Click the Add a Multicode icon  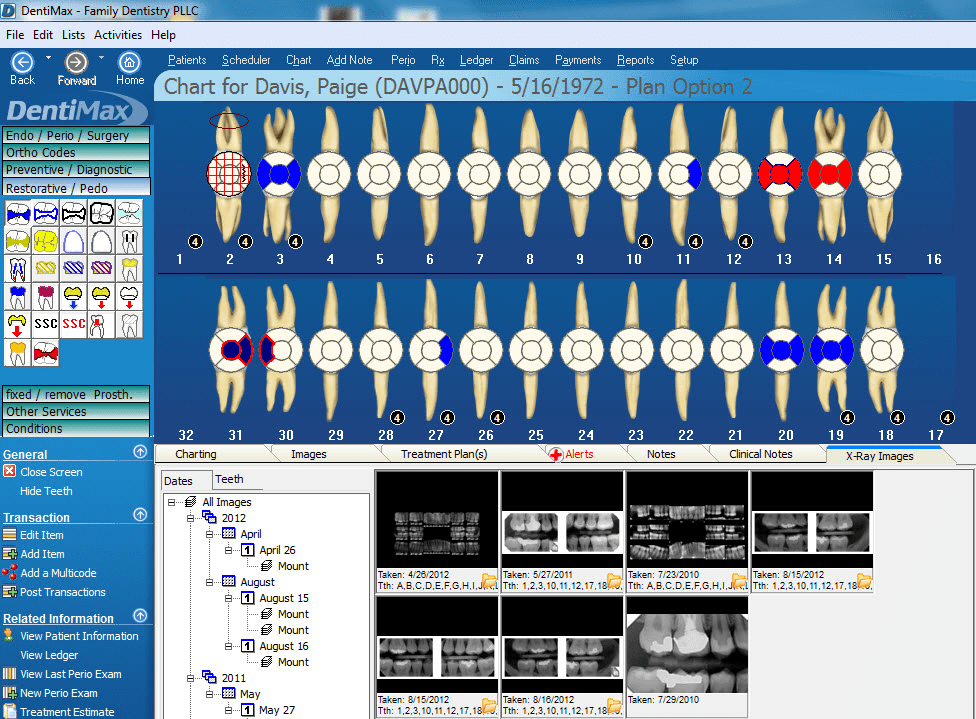pyautogui.click(x=9, y=572)
